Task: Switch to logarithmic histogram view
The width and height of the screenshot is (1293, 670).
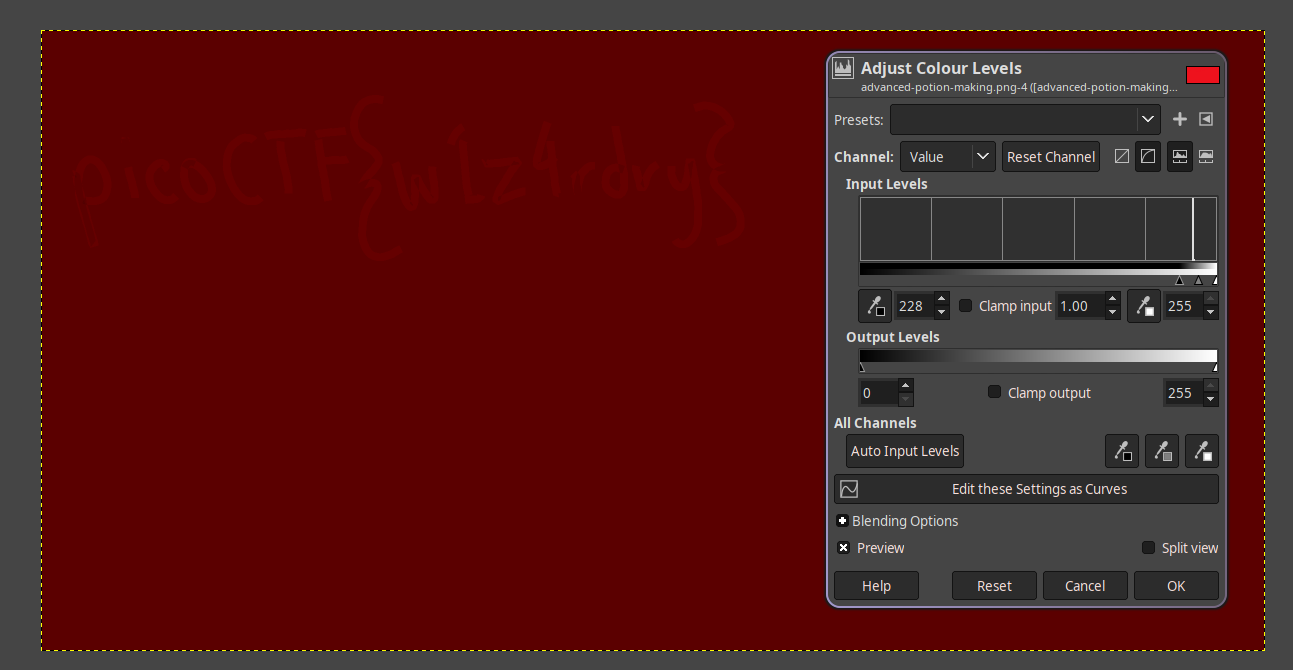Action: pyautogui.click(x=1206, y=157)
